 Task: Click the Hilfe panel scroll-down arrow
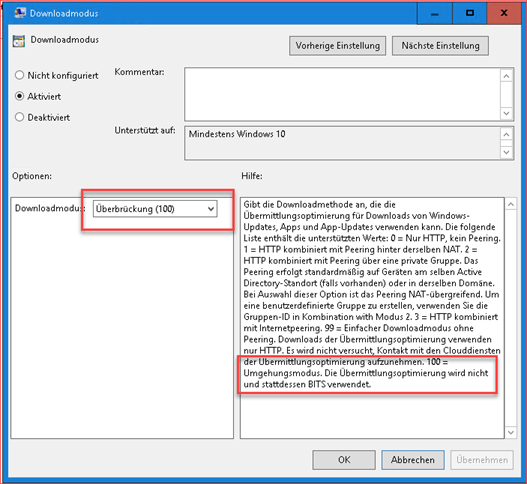click(x=511, y=432)
